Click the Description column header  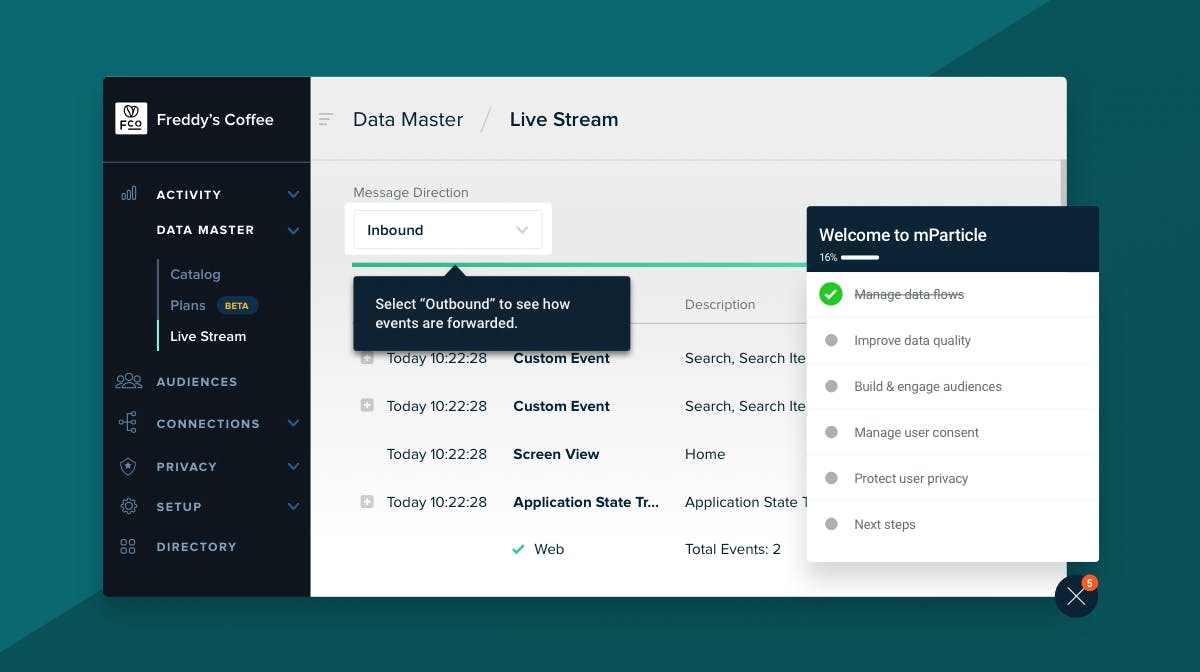click(720, 304)
